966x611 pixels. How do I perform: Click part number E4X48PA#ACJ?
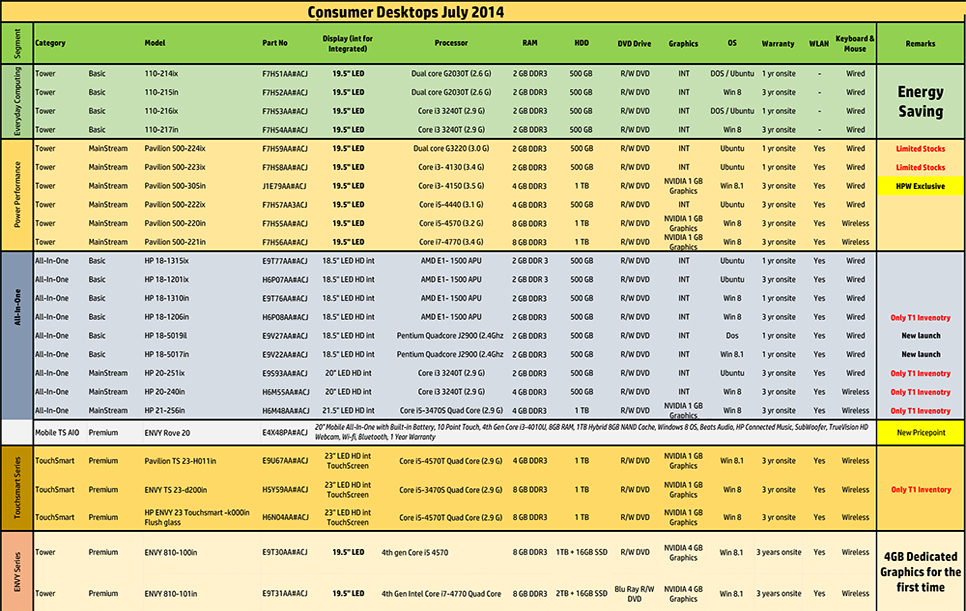[285, 433]
